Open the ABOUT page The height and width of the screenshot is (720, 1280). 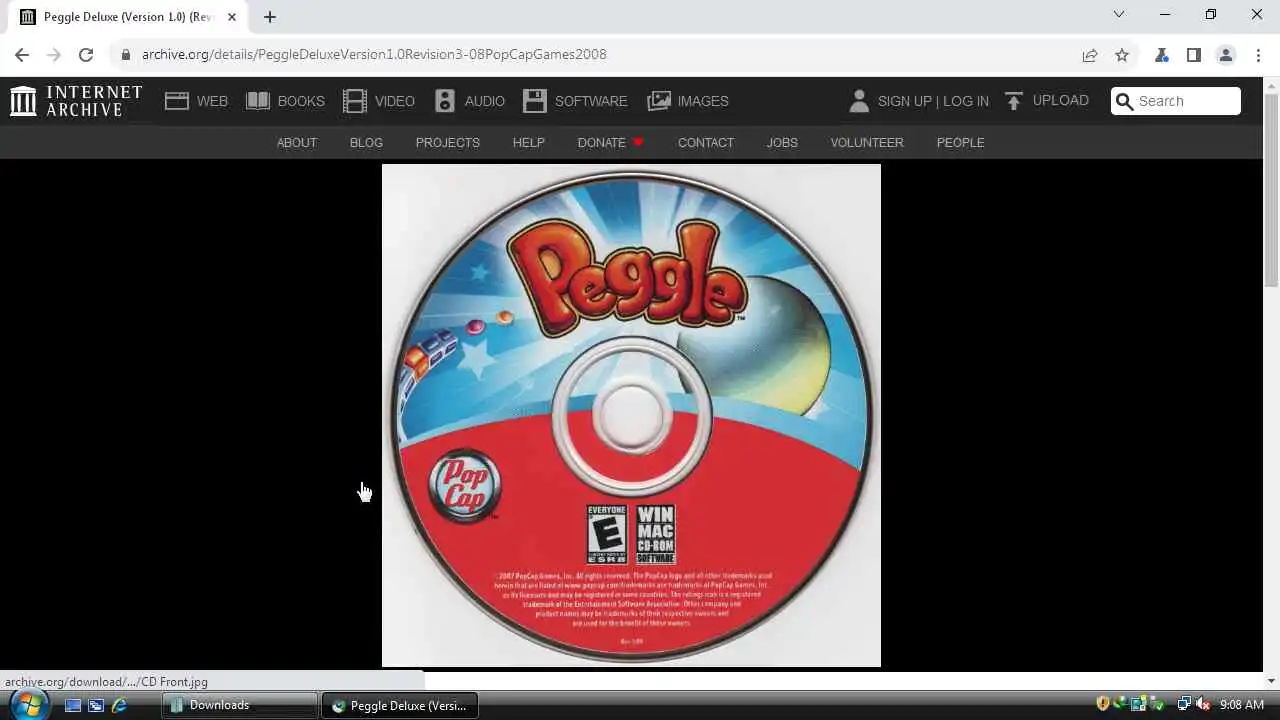[296, 143]
